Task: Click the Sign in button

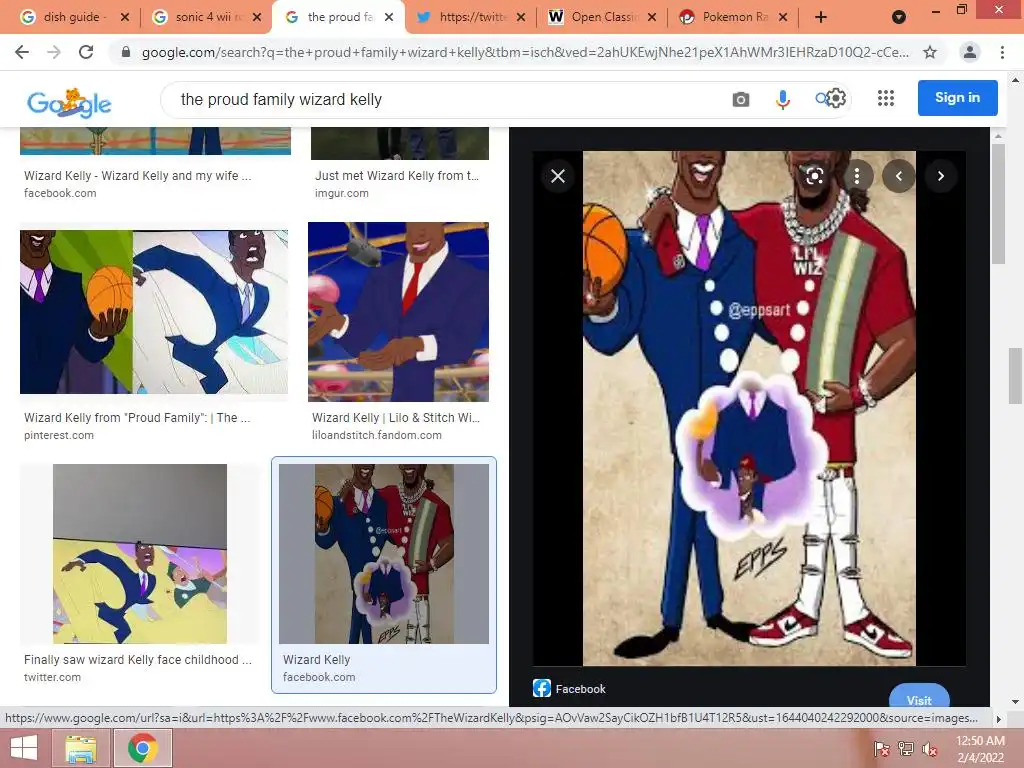Action: 957,98
